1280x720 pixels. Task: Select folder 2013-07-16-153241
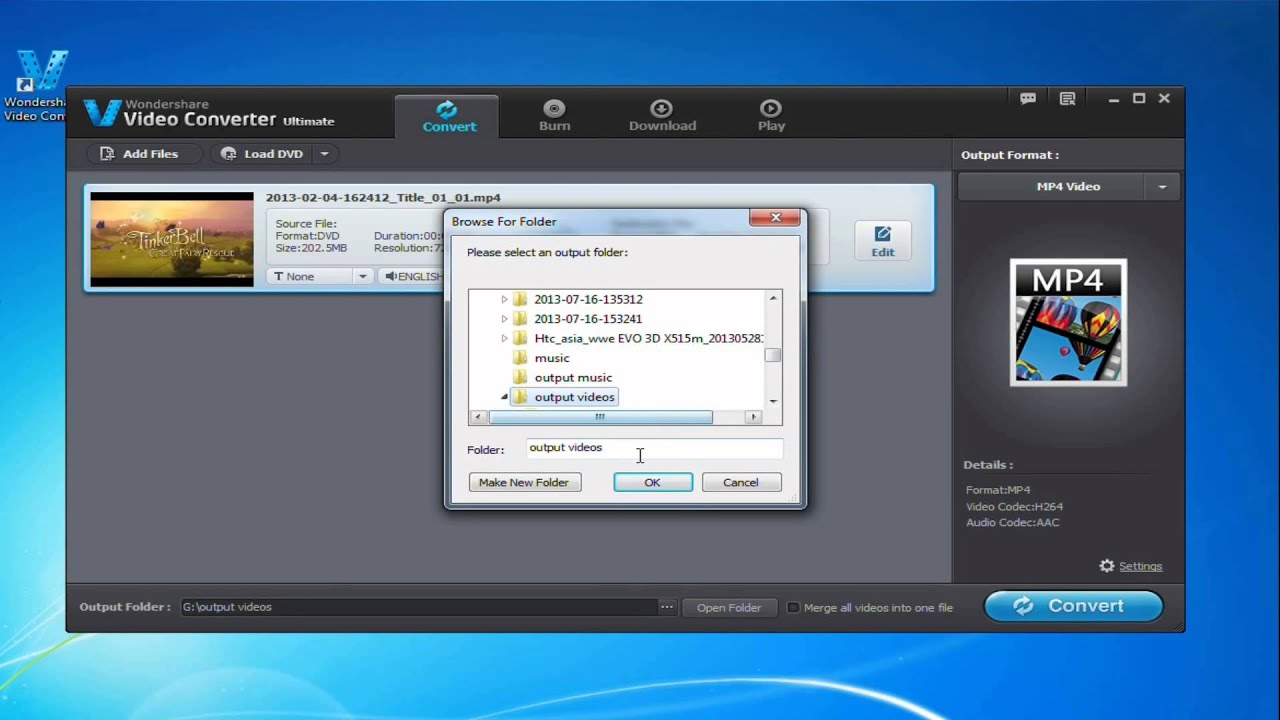[x=588, y=319]
